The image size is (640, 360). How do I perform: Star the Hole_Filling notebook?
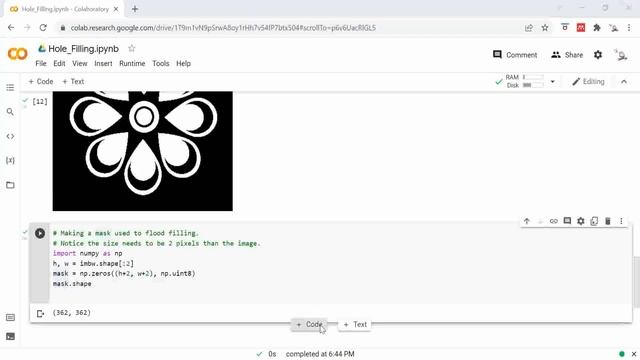131,48
